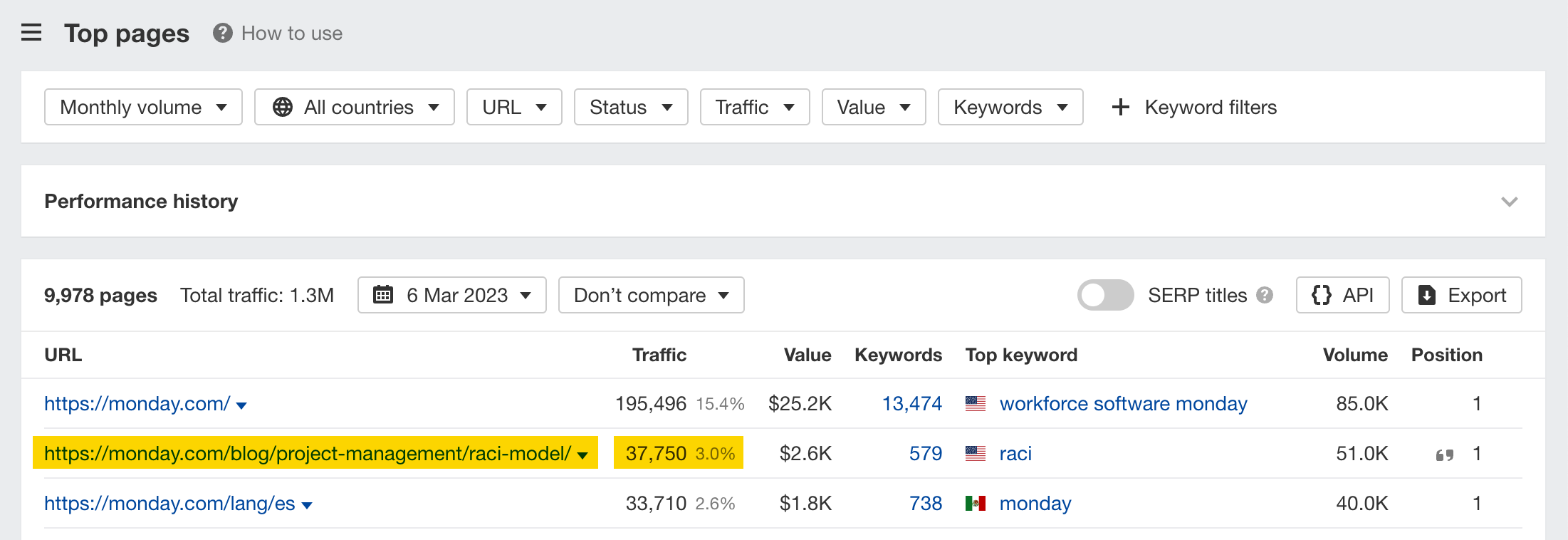This screenshot has height=540, width=1568.
Task: Click the 15.4% traffic share
Action: [x=720, y=404]
